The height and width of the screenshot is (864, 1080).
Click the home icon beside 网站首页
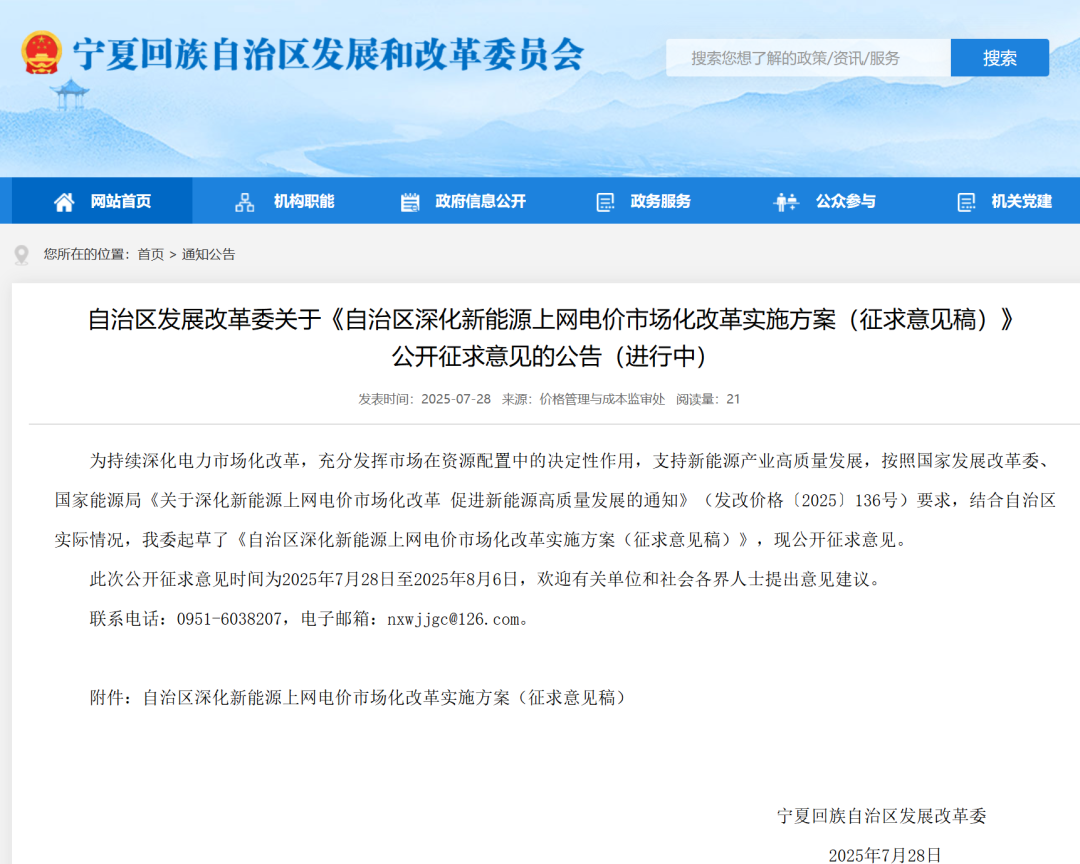tap(64, 202)
